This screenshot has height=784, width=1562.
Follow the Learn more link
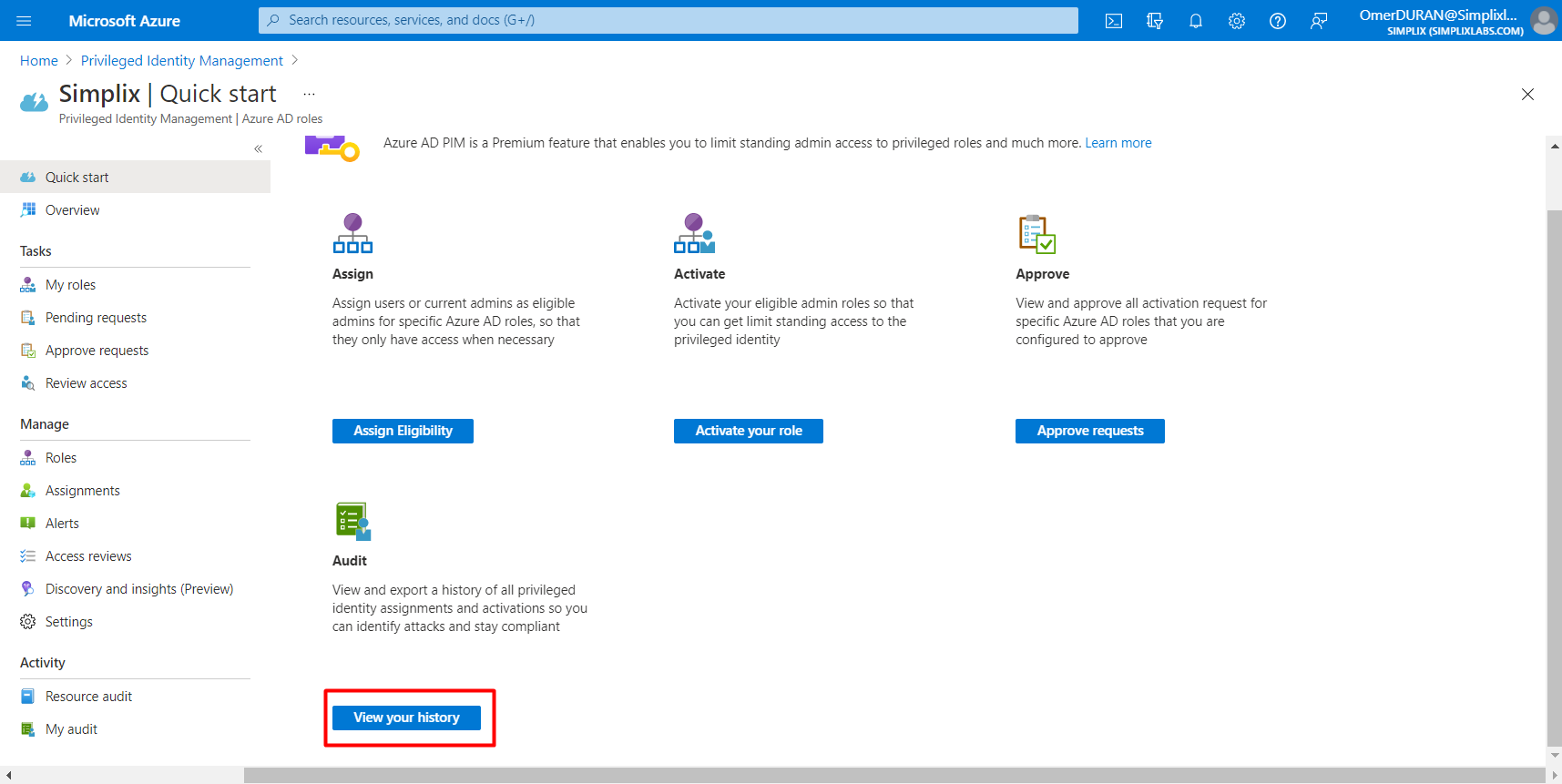1118,143
